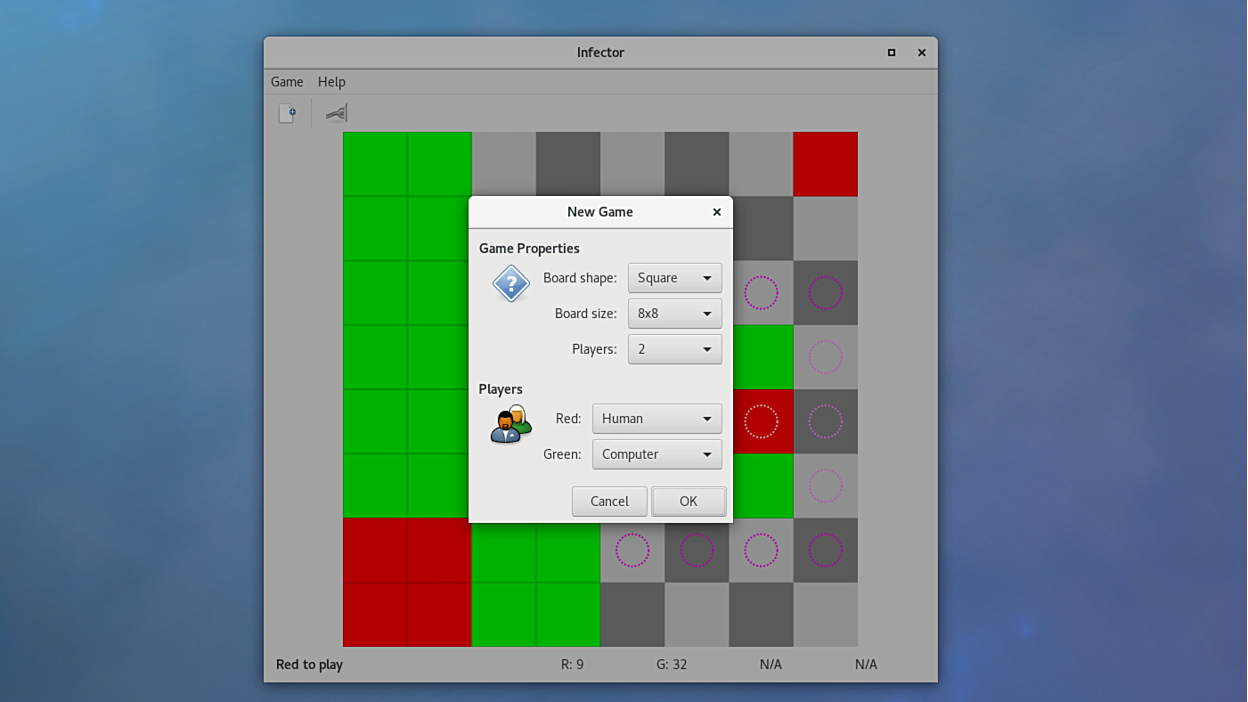Start a new game from the toolbar

click(x=287, y=112)
